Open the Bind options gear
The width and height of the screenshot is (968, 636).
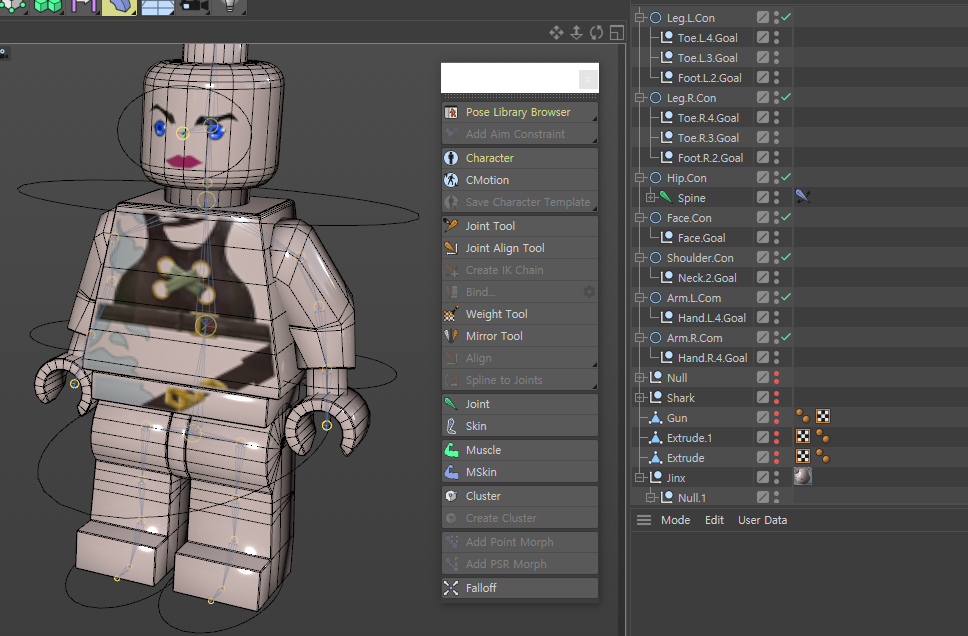click(x=590, y=292)
